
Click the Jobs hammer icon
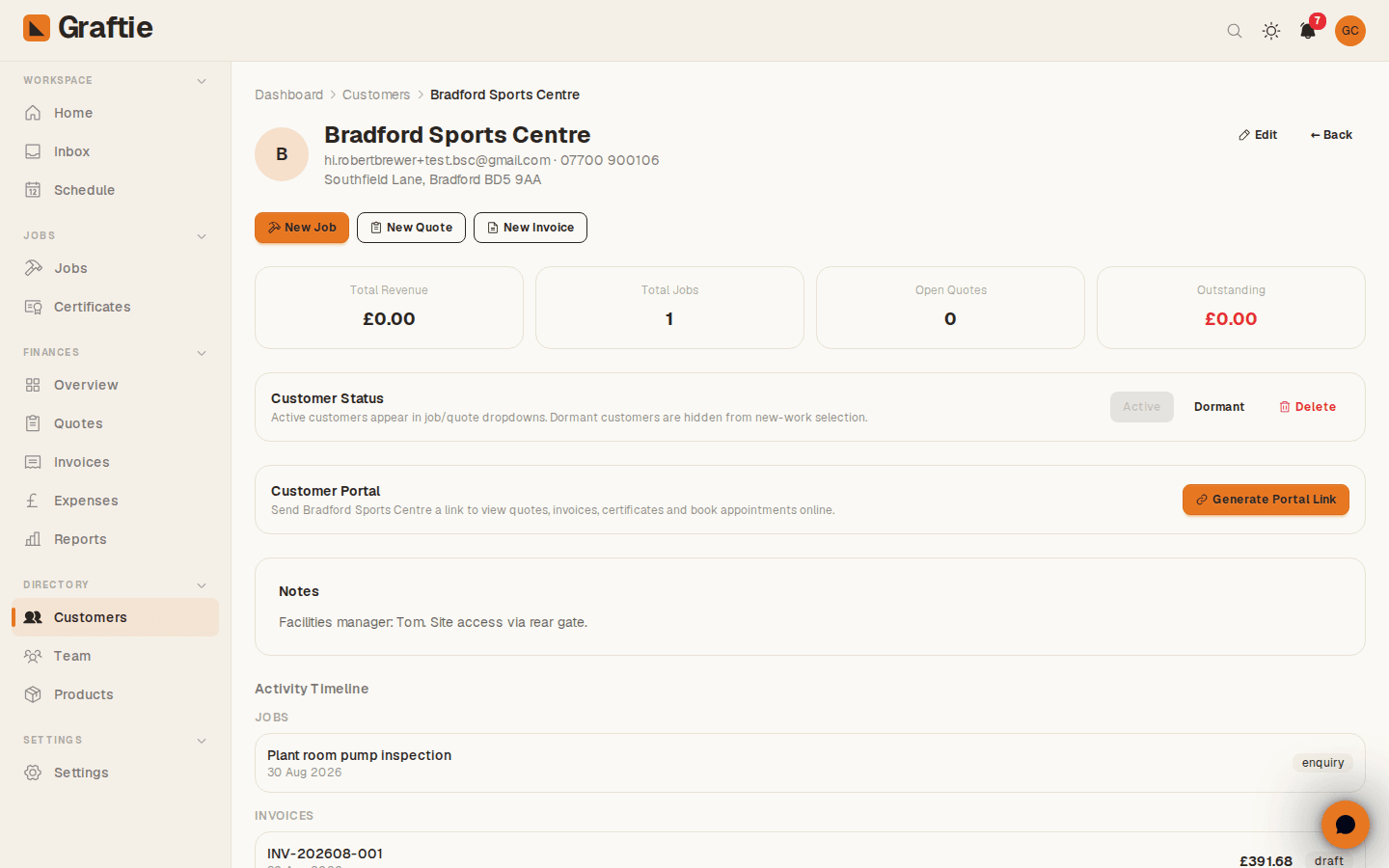point(33,268)
